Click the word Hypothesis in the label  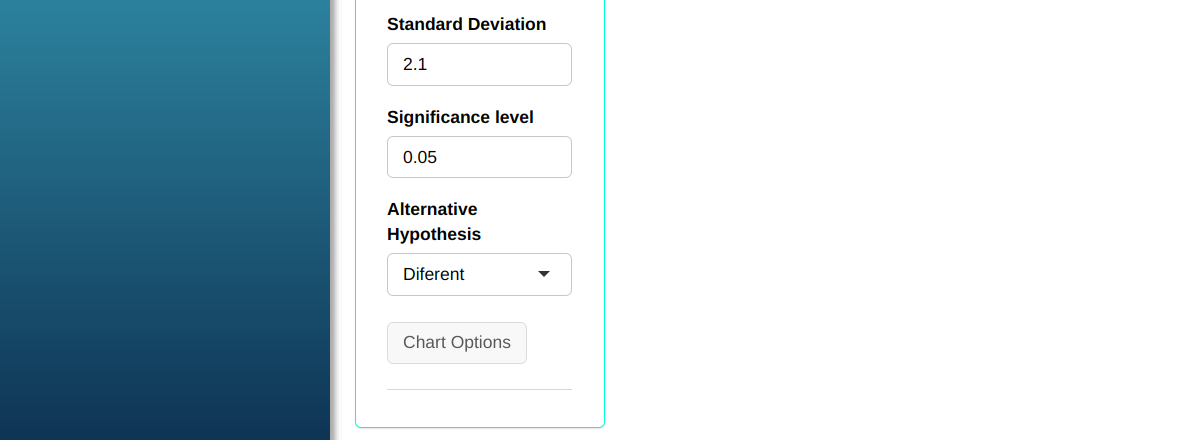[434, 235]
